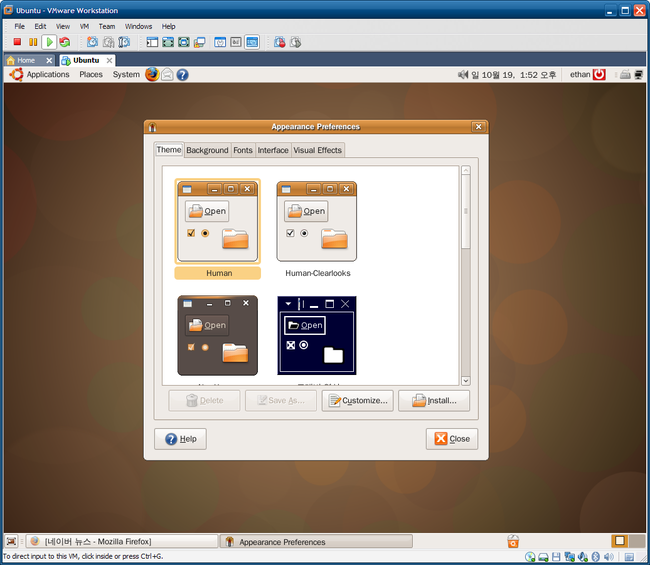Click the printer icon in the Ubuntu top panel
650x565 pixels.
tap(625, 75)
